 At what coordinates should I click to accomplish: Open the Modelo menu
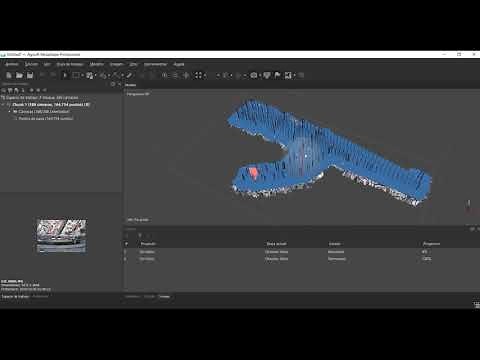[97, 64]
